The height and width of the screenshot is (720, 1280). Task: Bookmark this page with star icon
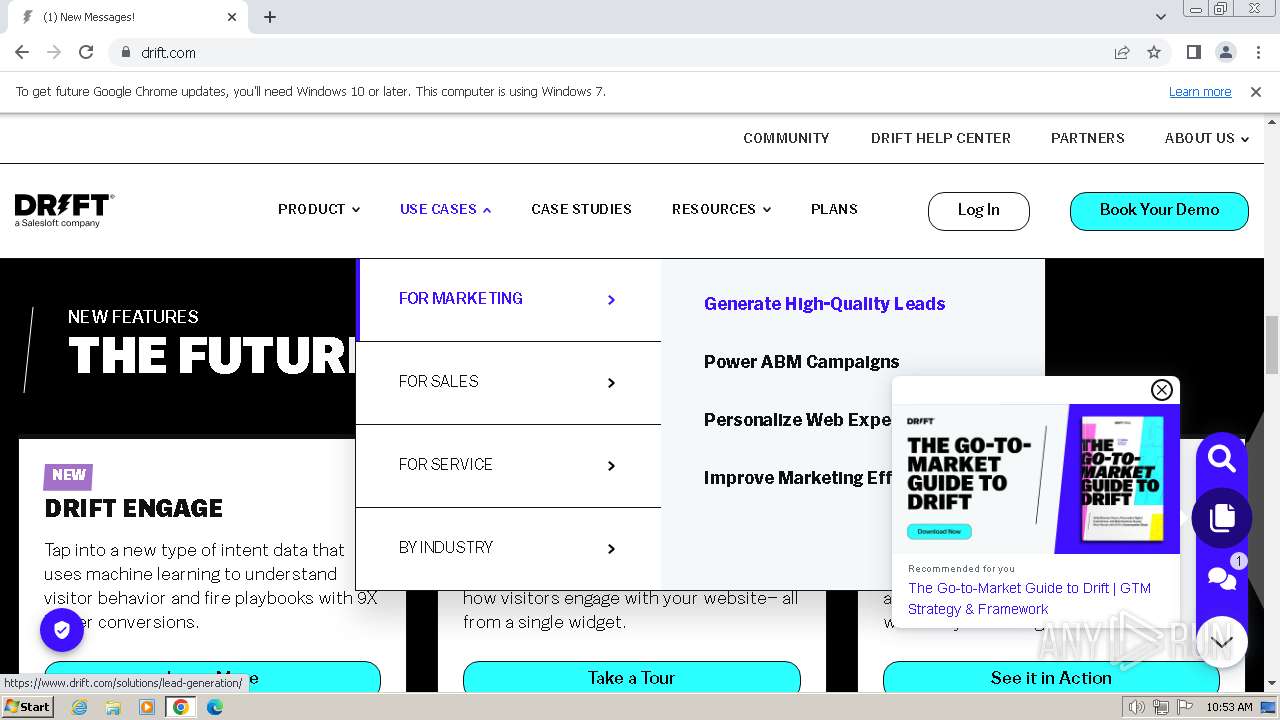click(x=1154, y=52)
